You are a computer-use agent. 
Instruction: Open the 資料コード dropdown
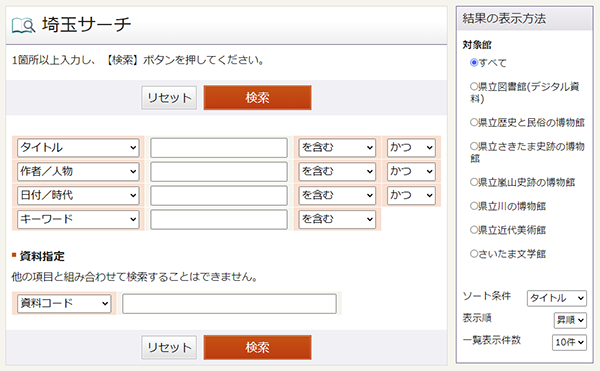64,303
